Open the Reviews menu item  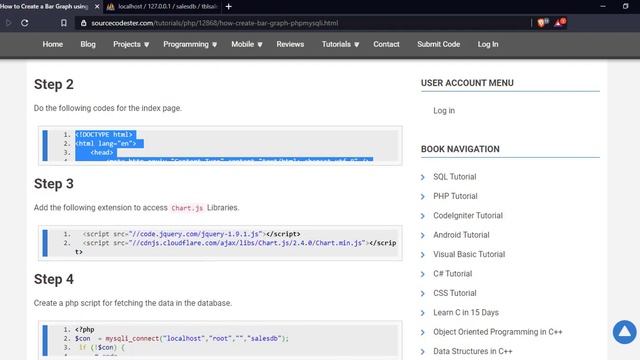tap(290, 44)
